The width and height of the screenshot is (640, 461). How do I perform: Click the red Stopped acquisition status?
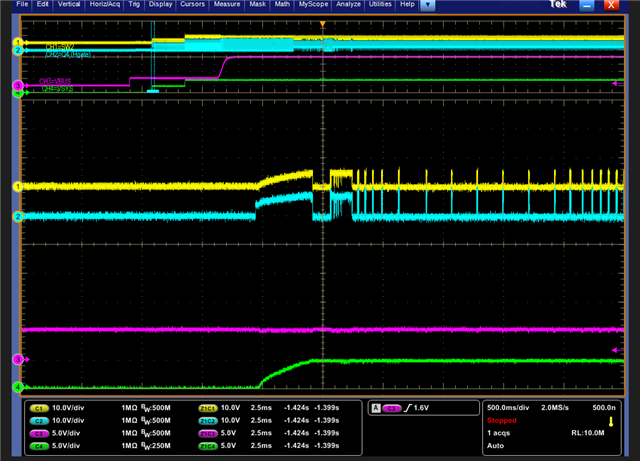click(502, 421)
